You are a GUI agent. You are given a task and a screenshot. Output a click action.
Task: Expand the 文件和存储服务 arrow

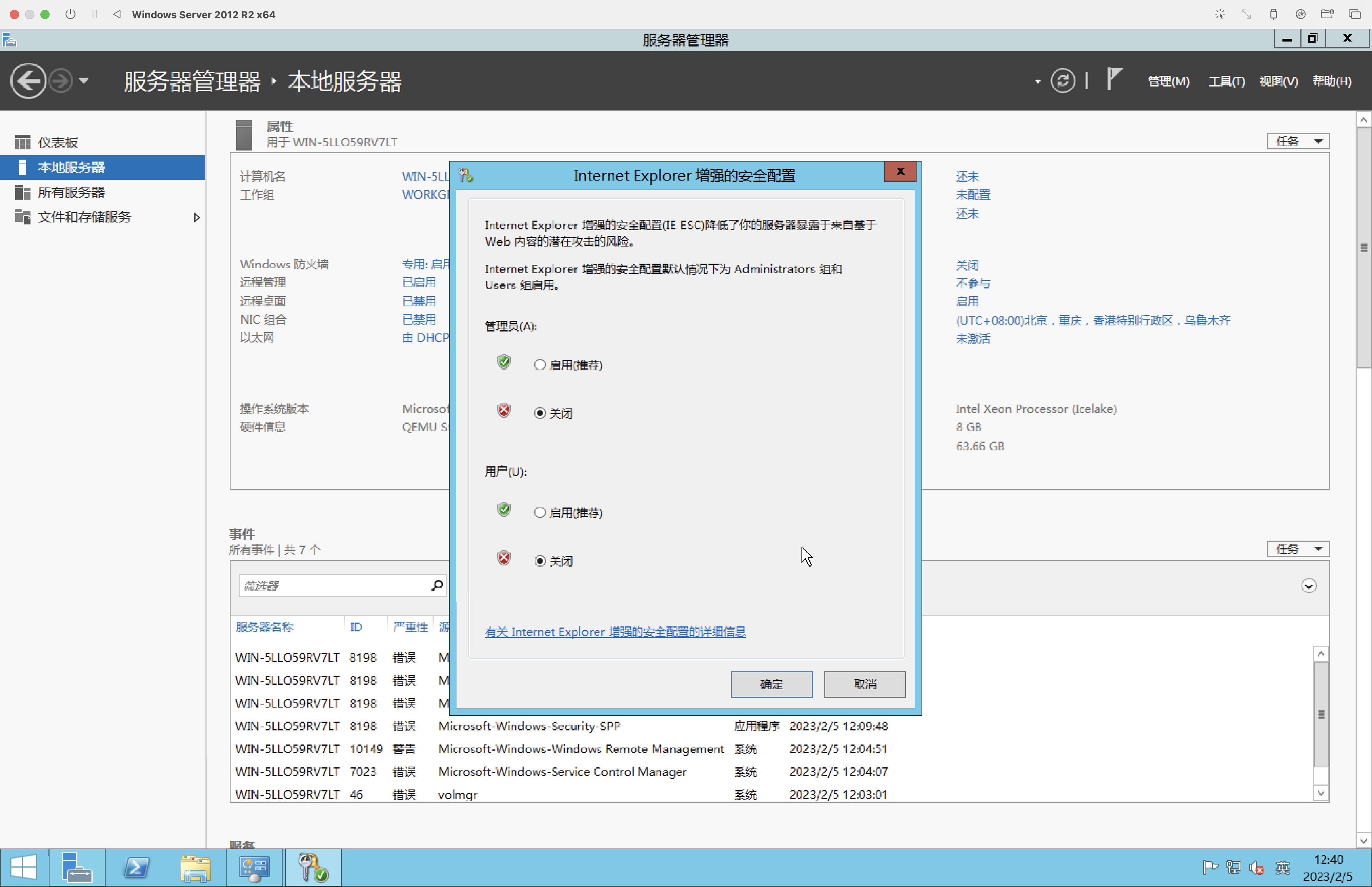[x=197, y=217]
